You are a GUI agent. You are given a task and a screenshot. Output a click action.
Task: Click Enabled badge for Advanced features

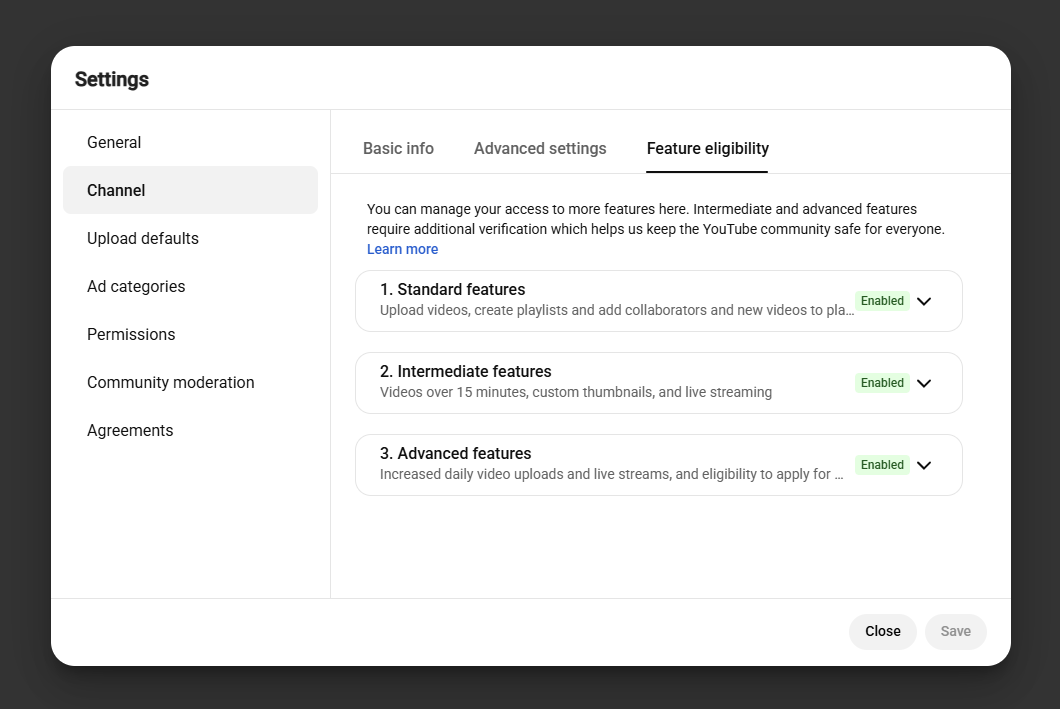(882, 464)
